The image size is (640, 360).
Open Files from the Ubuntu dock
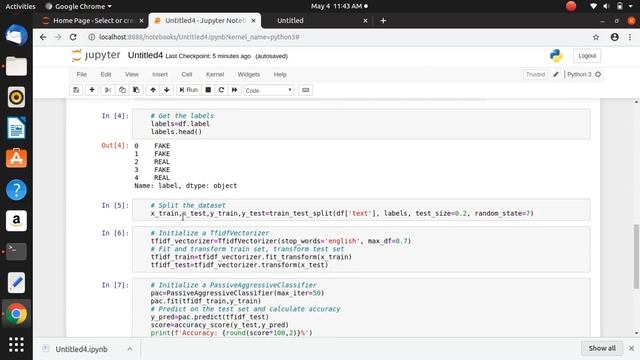(x=16, y=66)
